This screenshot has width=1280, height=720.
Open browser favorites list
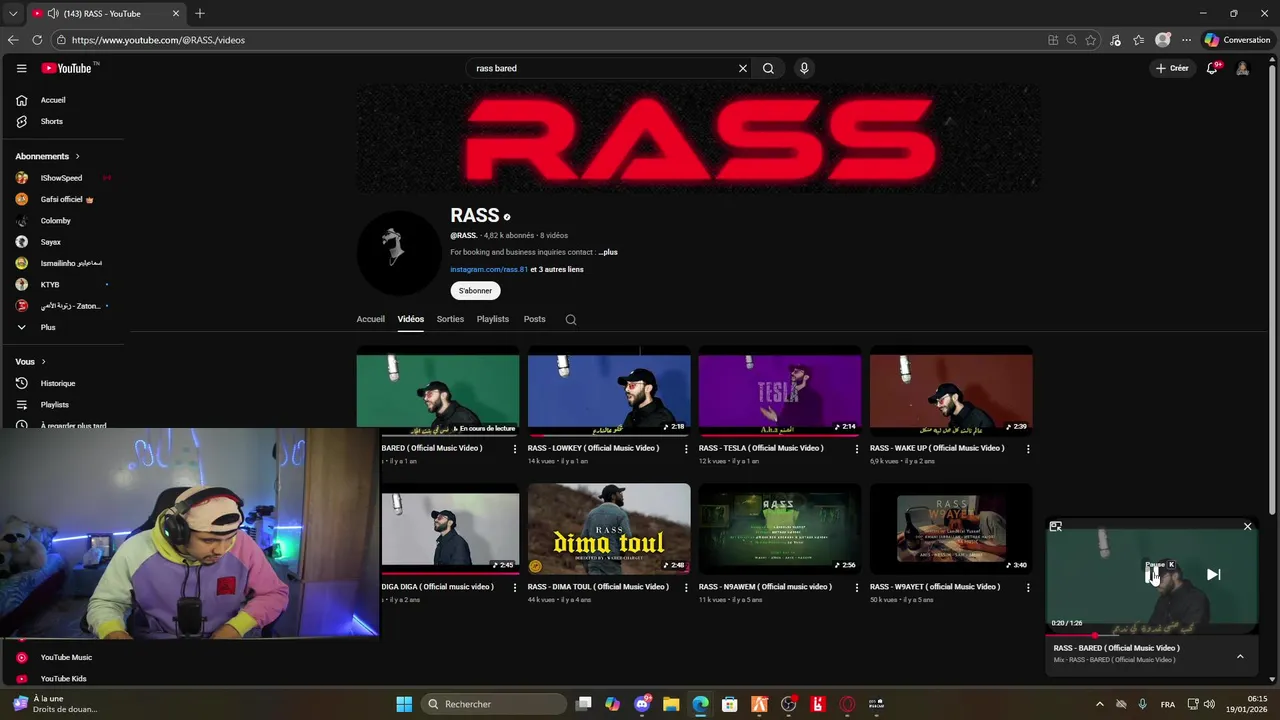(x=1139, y=40)
